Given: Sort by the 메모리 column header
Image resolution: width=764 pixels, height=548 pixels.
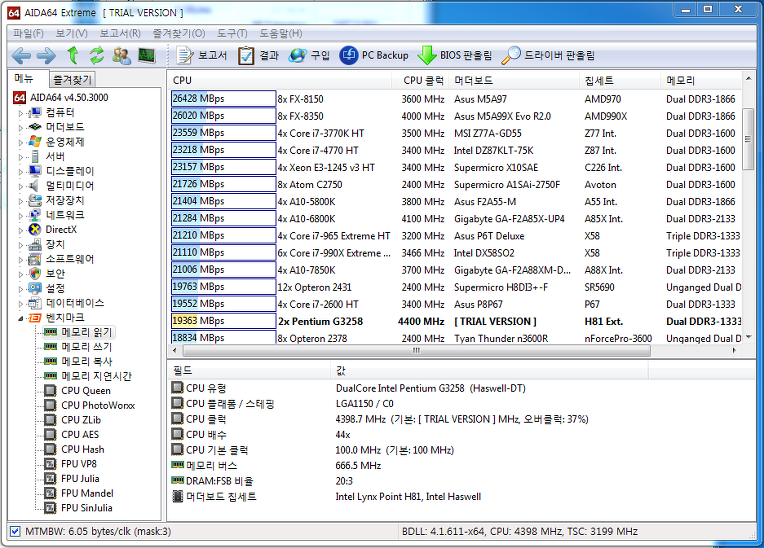Looking at the screenshot, I should point(702,80).
